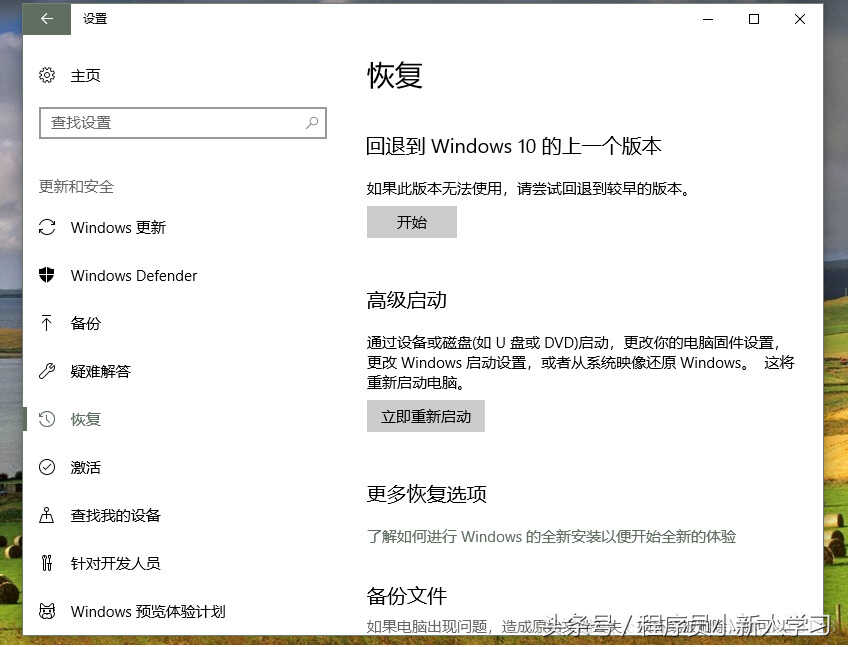Open 针对开发人员 settings page
Viewport: 848px width, 647px height.
tap(115, 563)
